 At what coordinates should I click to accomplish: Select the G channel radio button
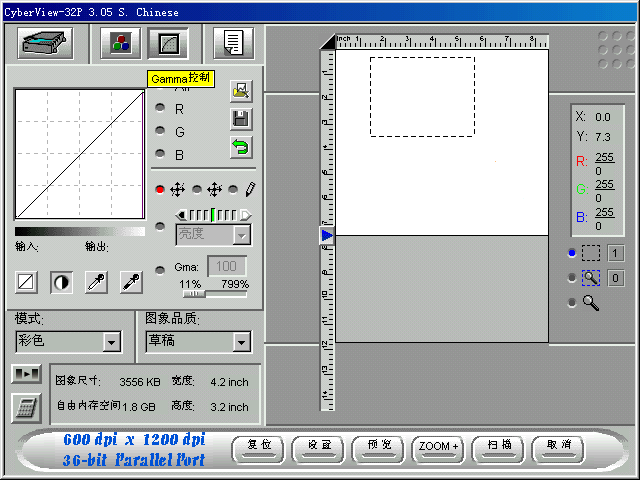[160, 131]
